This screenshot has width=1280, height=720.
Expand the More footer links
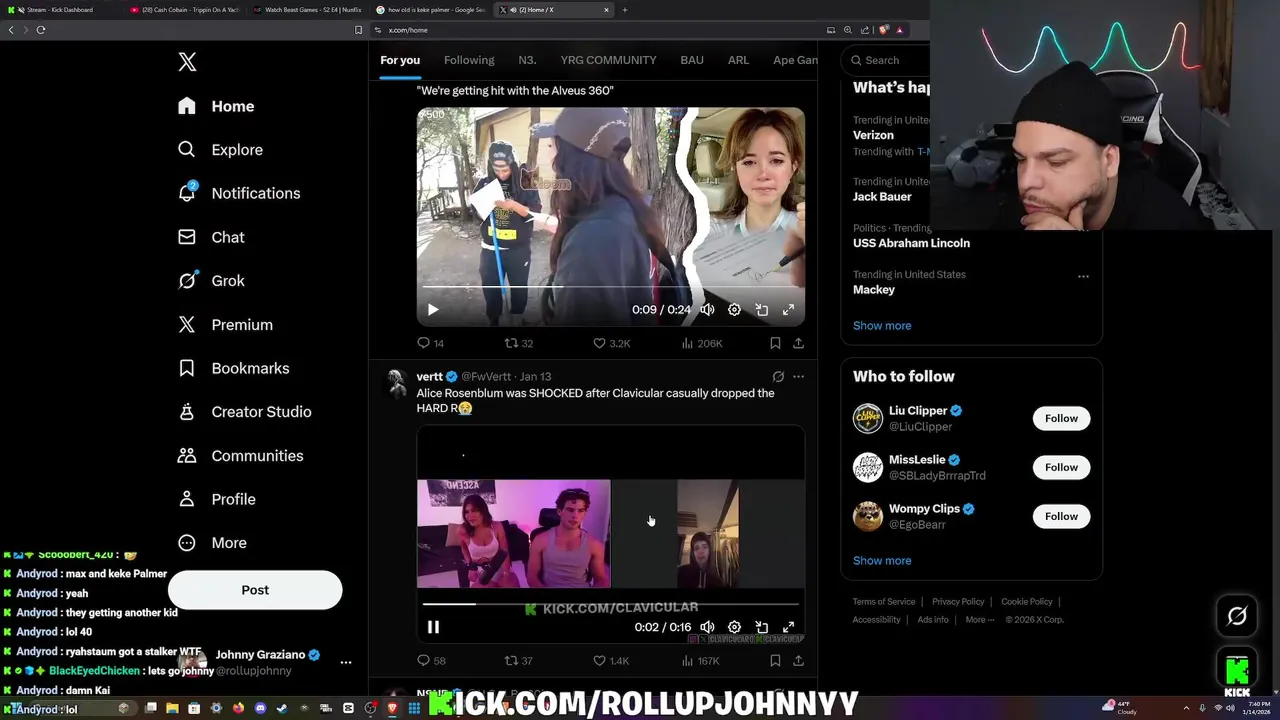[980, 619]
